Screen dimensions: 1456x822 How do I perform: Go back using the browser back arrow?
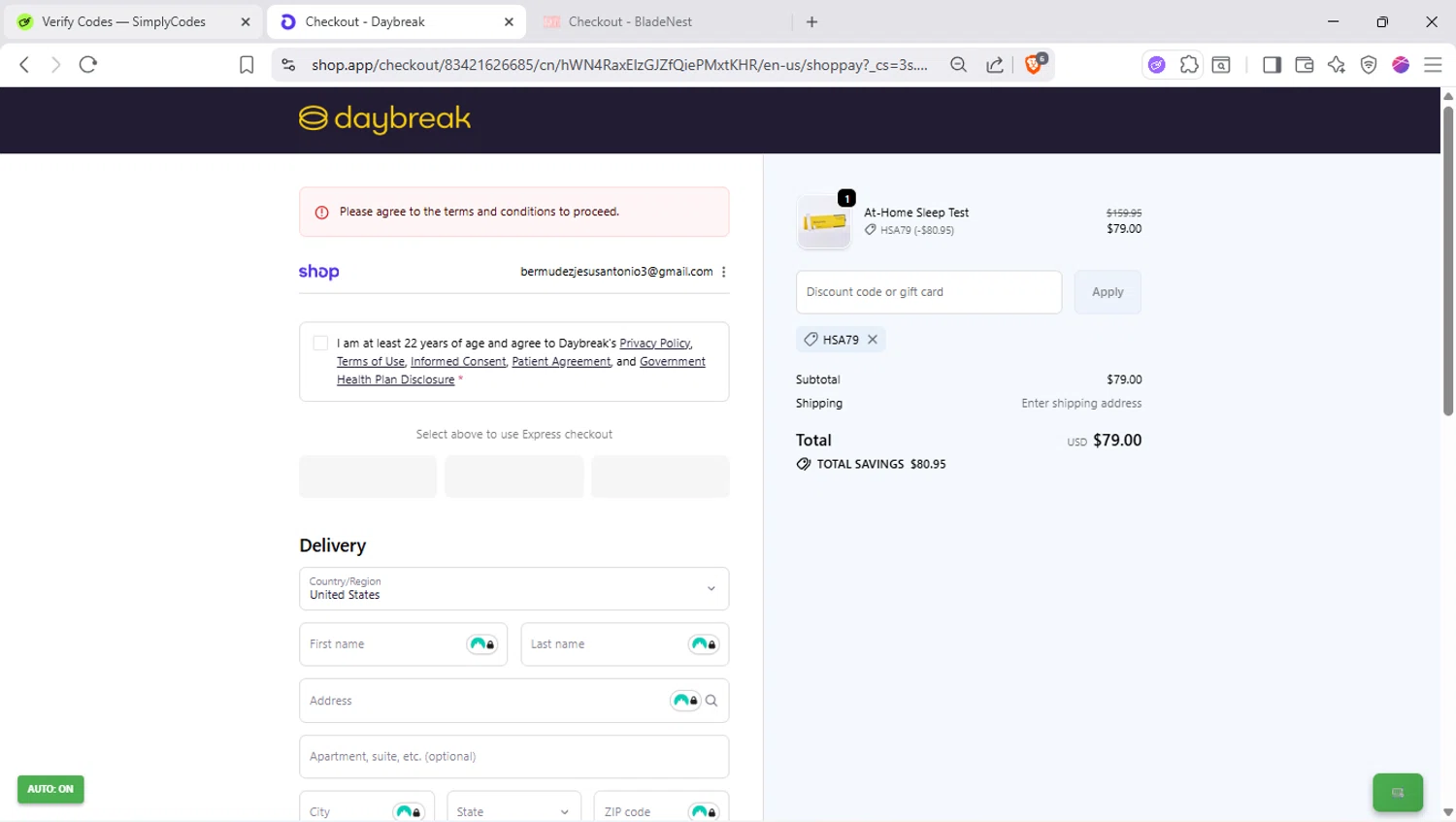(24, 65)
